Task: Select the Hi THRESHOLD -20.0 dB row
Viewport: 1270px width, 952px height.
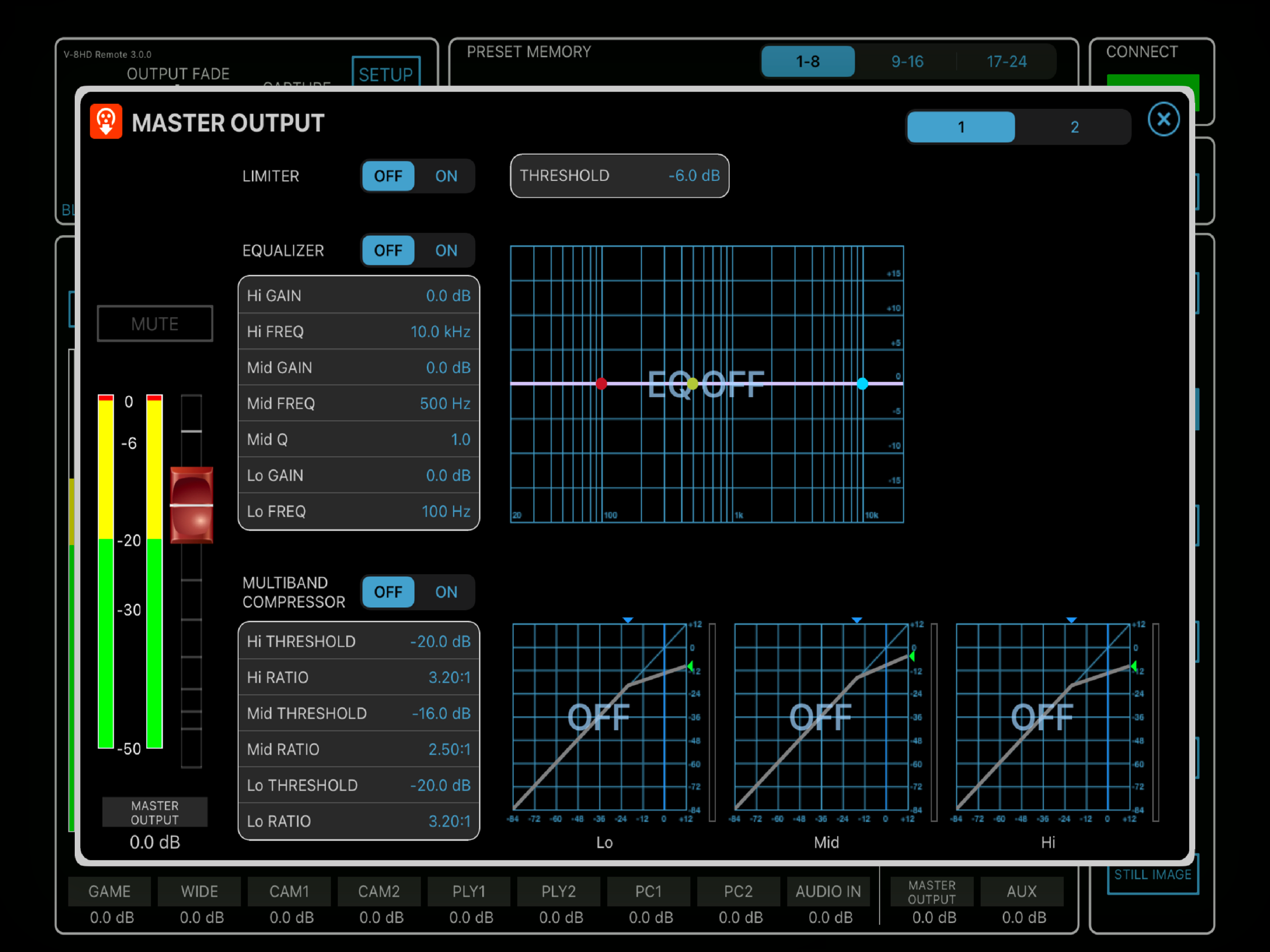Action: tap(359, 642)
